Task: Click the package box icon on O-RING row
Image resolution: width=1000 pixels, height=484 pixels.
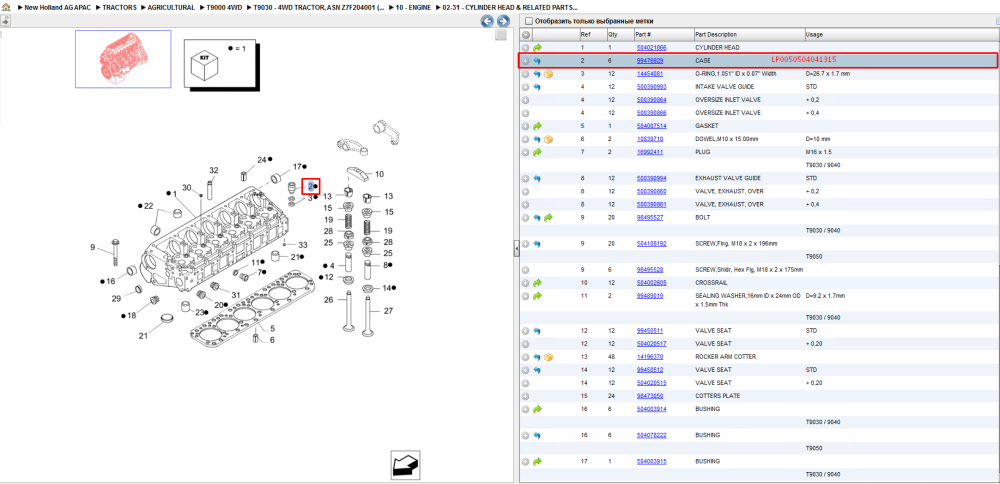Action: point(548,74)
